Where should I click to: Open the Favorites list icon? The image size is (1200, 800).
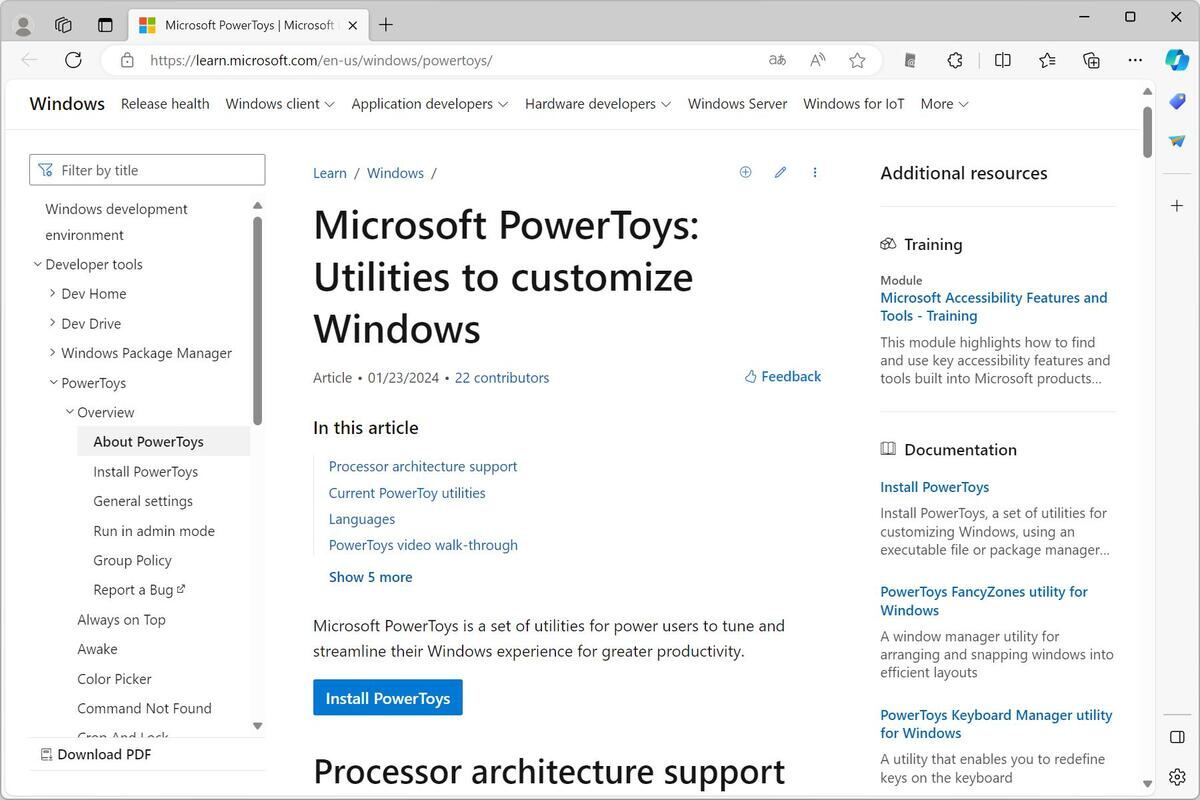(1047, 60)
